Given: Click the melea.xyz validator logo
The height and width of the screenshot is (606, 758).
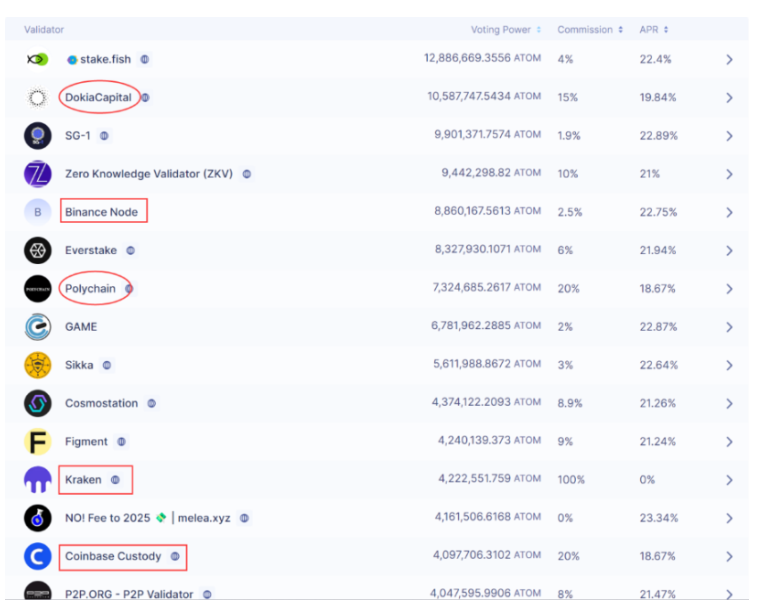Looking at the screenshot, I should coord(38,518).
